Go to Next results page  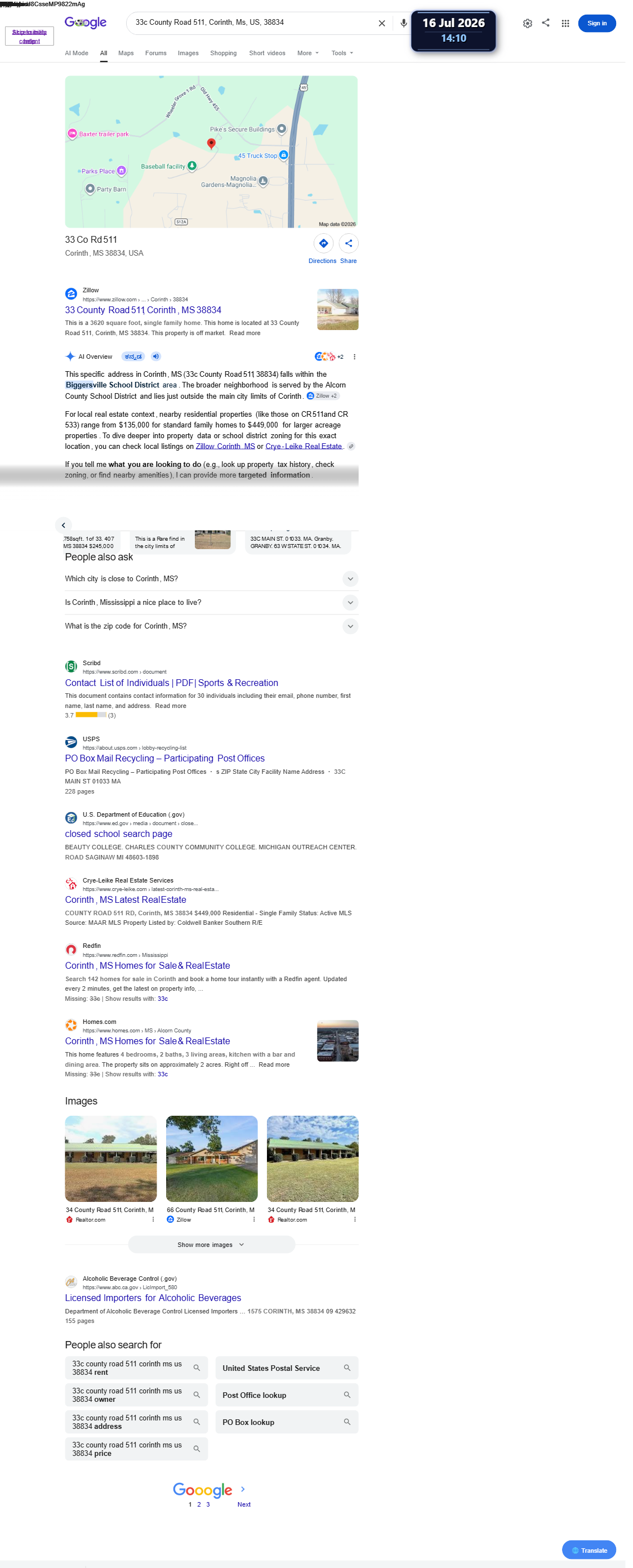click(x=243, y=1504)
